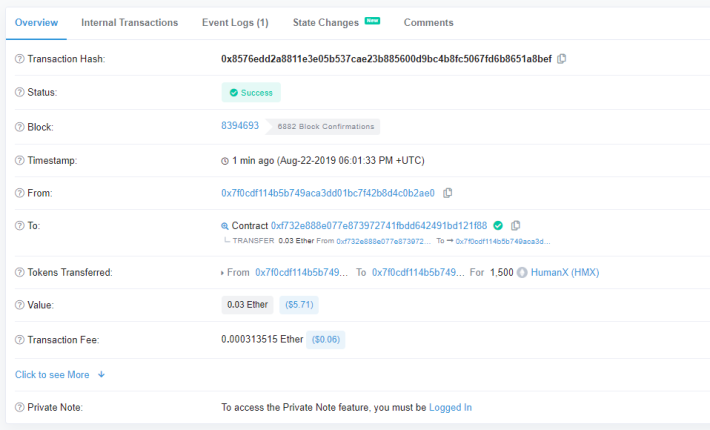
Task: Click the help icon beside Private Note
Action: click(19, 407)
